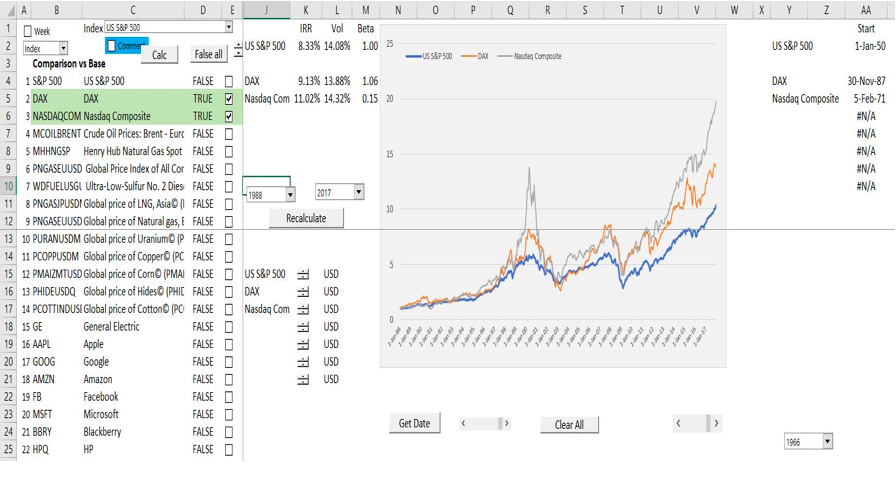Click spinner in the lower US S&P 500 row

click(303, 275)
